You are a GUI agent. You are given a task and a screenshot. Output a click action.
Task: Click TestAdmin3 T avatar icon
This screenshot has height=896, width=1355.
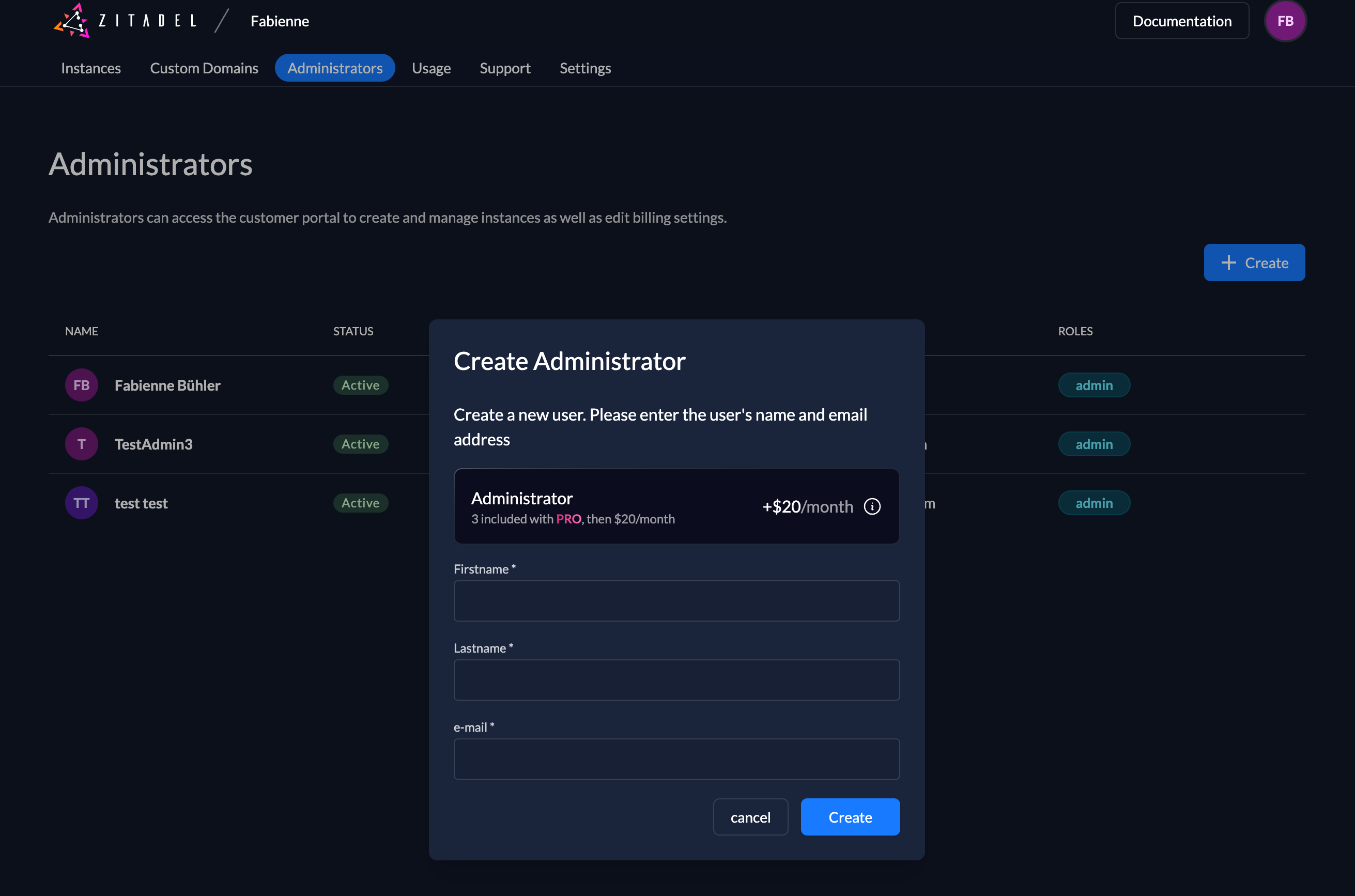81,443
